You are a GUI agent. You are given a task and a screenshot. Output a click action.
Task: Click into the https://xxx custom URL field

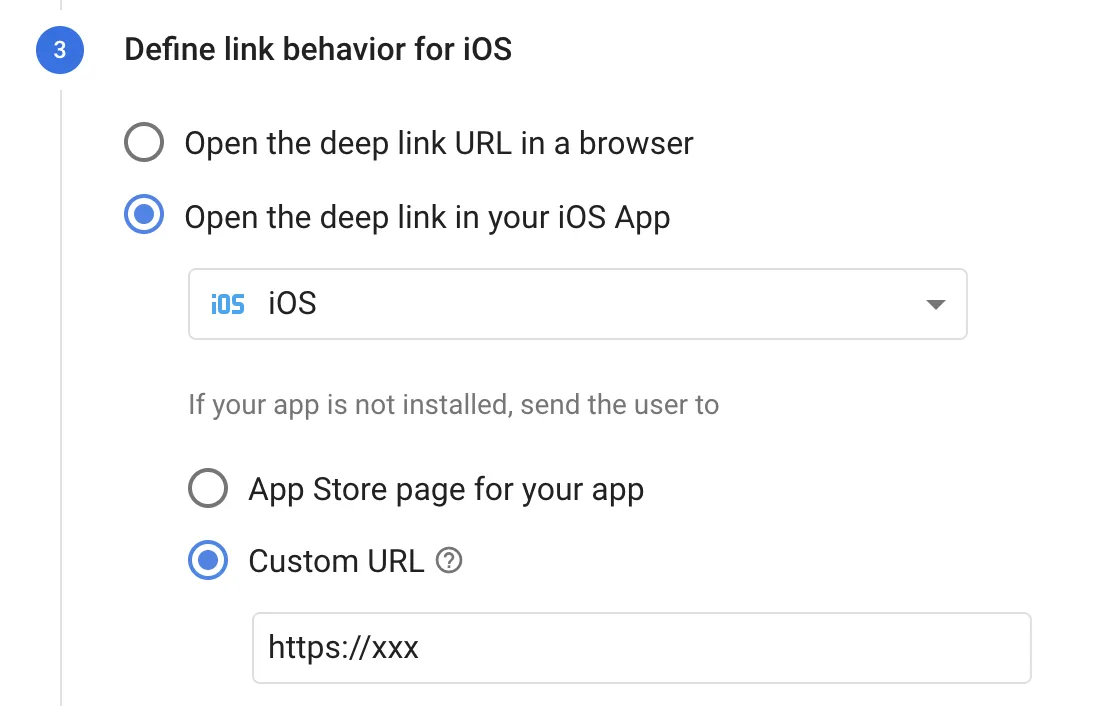tap(640, 648)
